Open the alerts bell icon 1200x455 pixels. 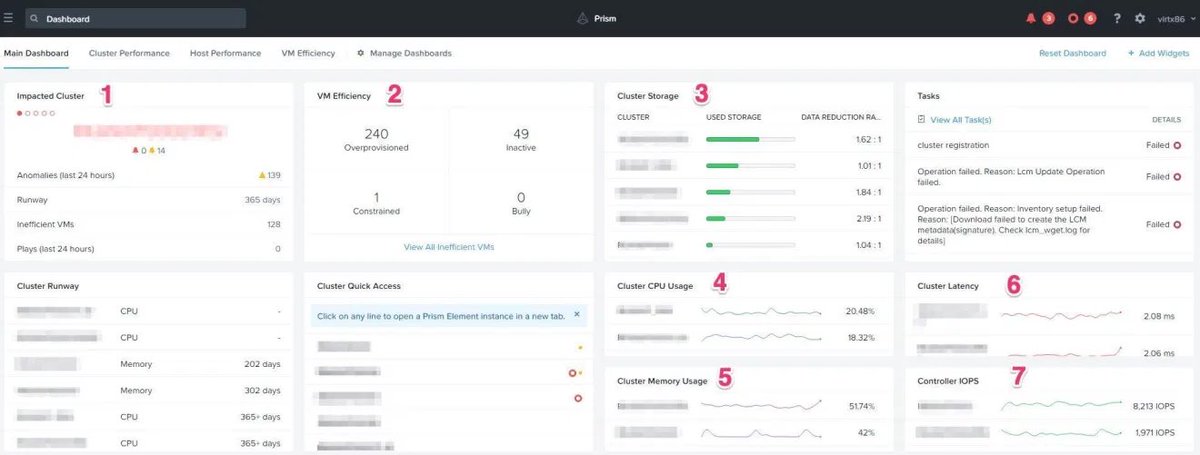(x=1031, y=18)
